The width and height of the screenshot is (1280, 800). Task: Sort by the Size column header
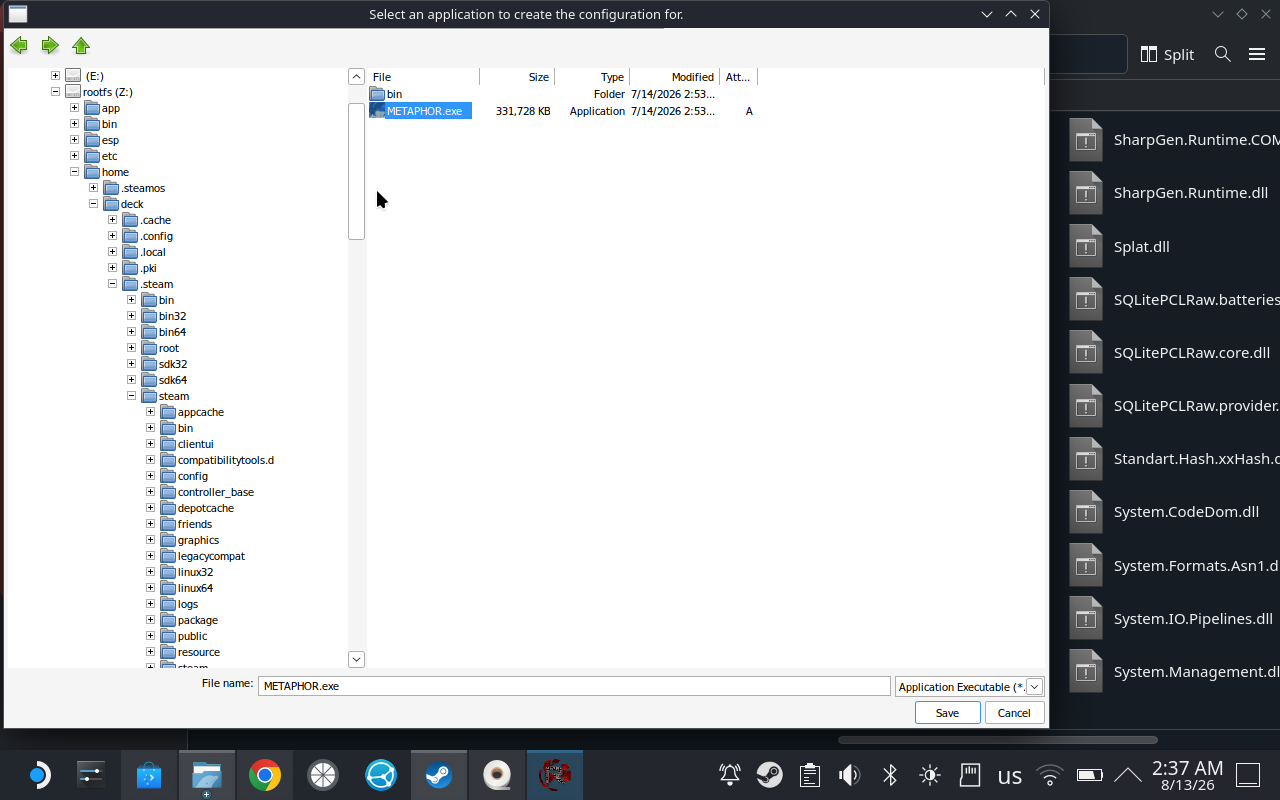(517, 77)
